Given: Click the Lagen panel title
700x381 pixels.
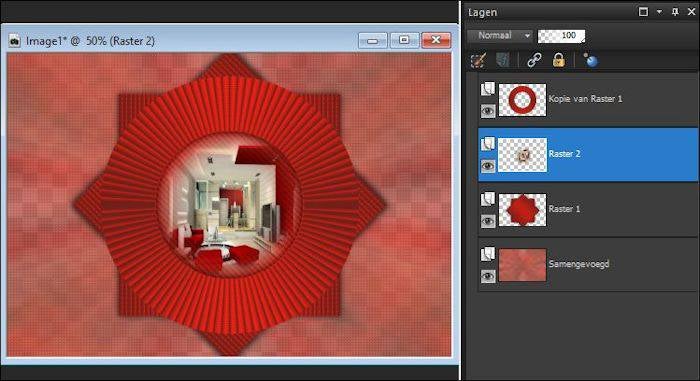Looking at the screenshot, I should click(482, 13).
